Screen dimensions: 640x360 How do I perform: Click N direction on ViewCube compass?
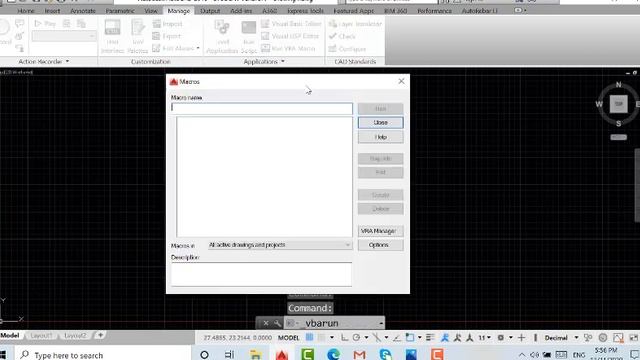pyautogui.click(x=618, y=84)
